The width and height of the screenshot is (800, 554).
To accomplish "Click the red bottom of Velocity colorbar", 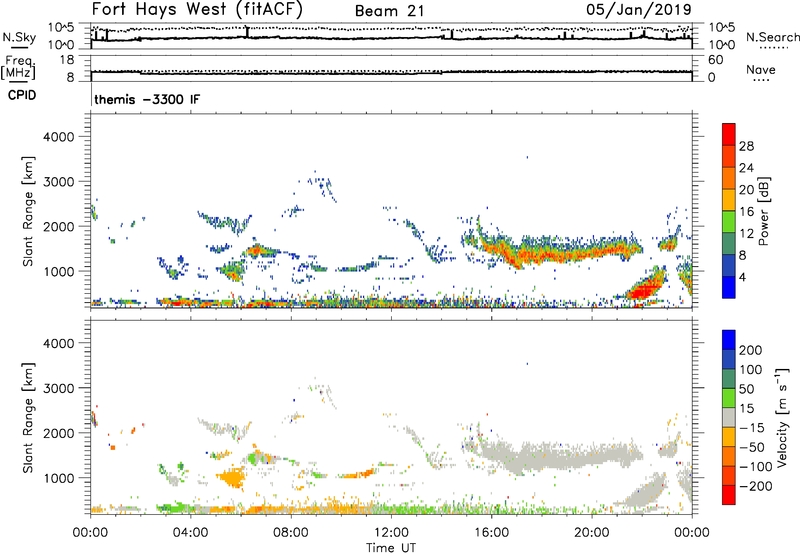I will coord(729,495).
